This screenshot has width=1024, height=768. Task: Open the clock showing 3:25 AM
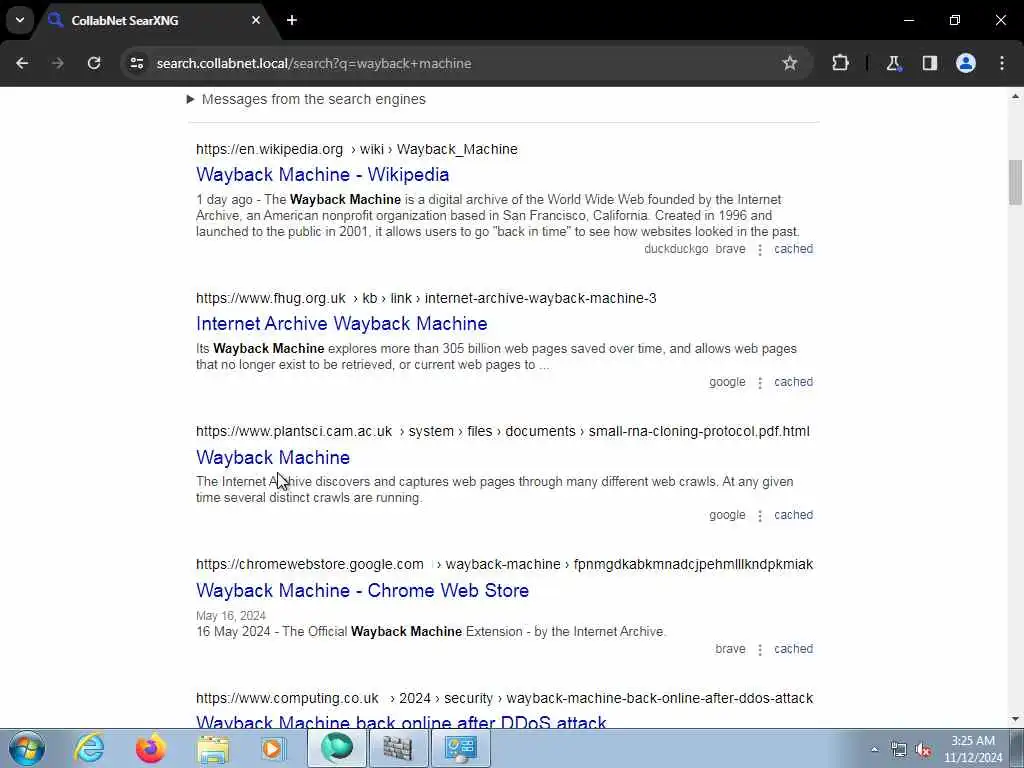coord(973,749)
